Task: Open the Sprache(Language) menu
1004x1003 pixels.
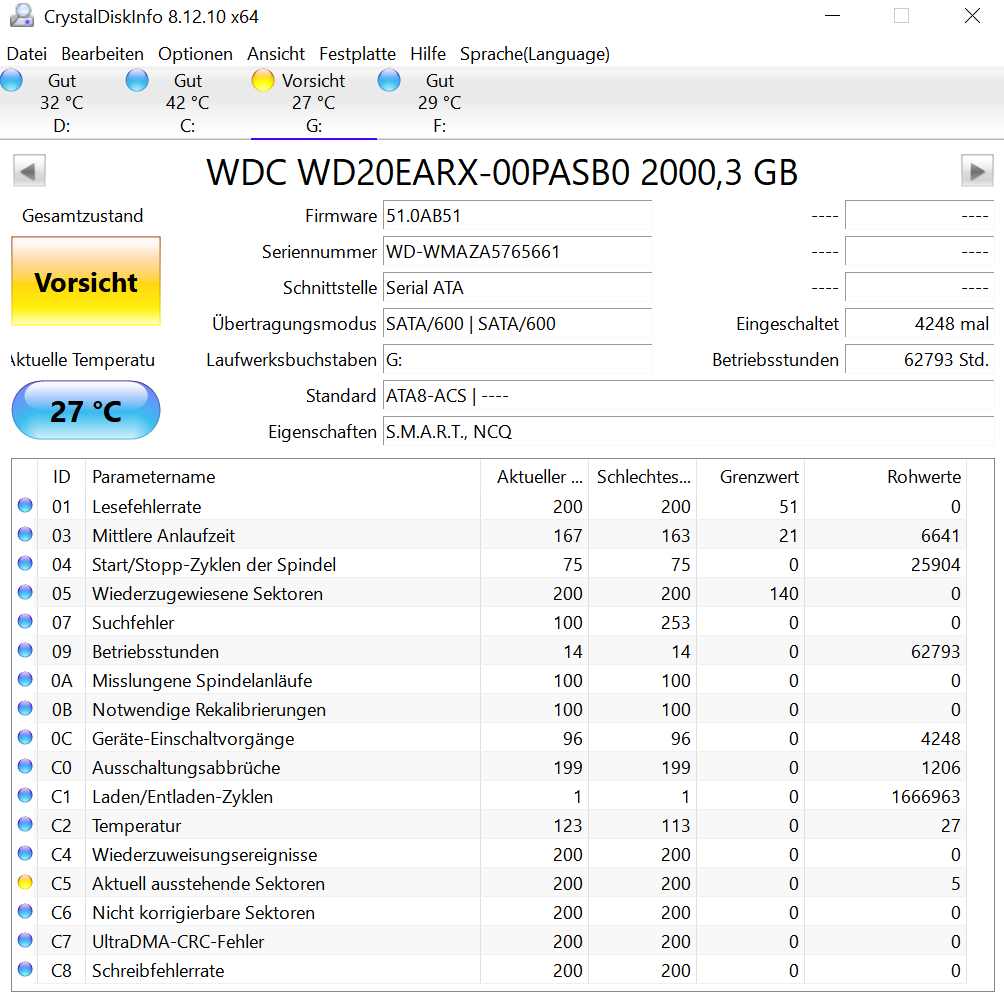Action: coord(533,54)
